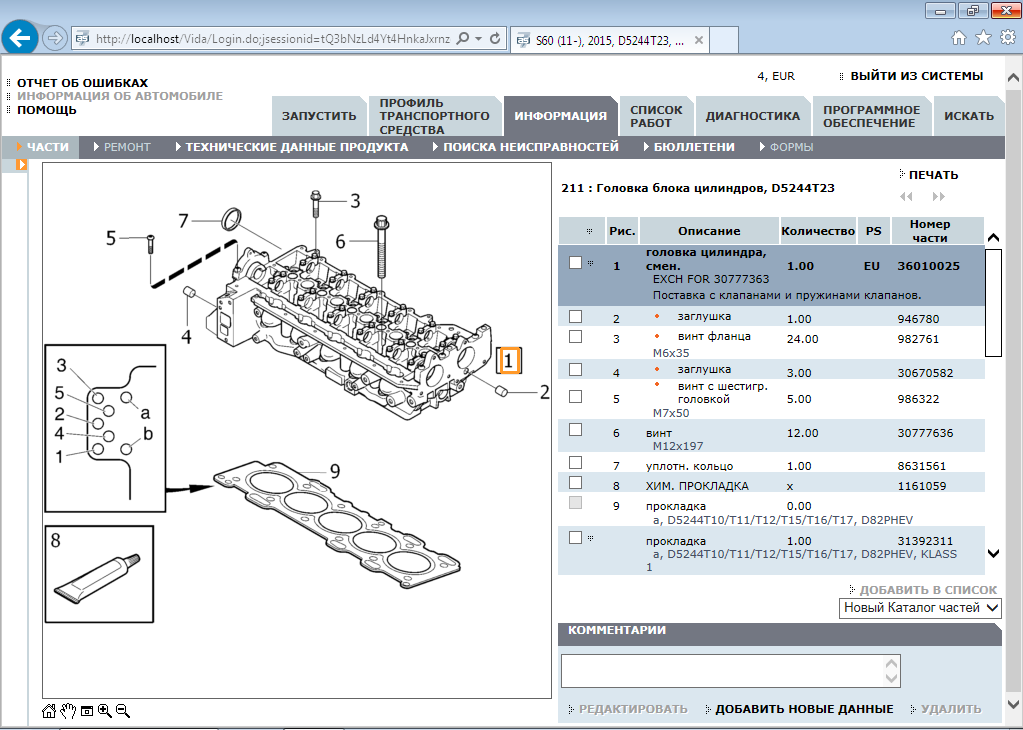Click the browser back arrow button
This screenshot has height=730, width=1023.
(20, 39)
